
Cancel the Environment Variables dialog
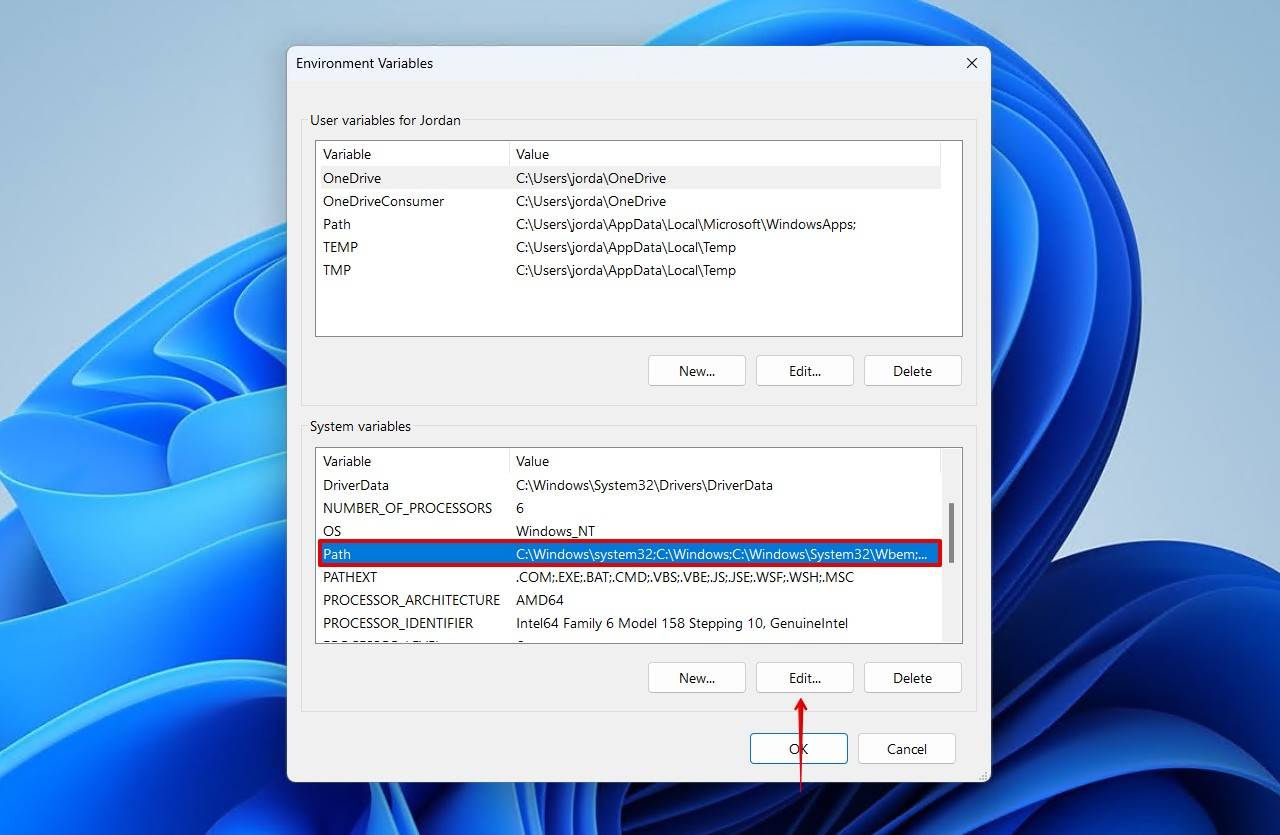(x=907, y=749)
